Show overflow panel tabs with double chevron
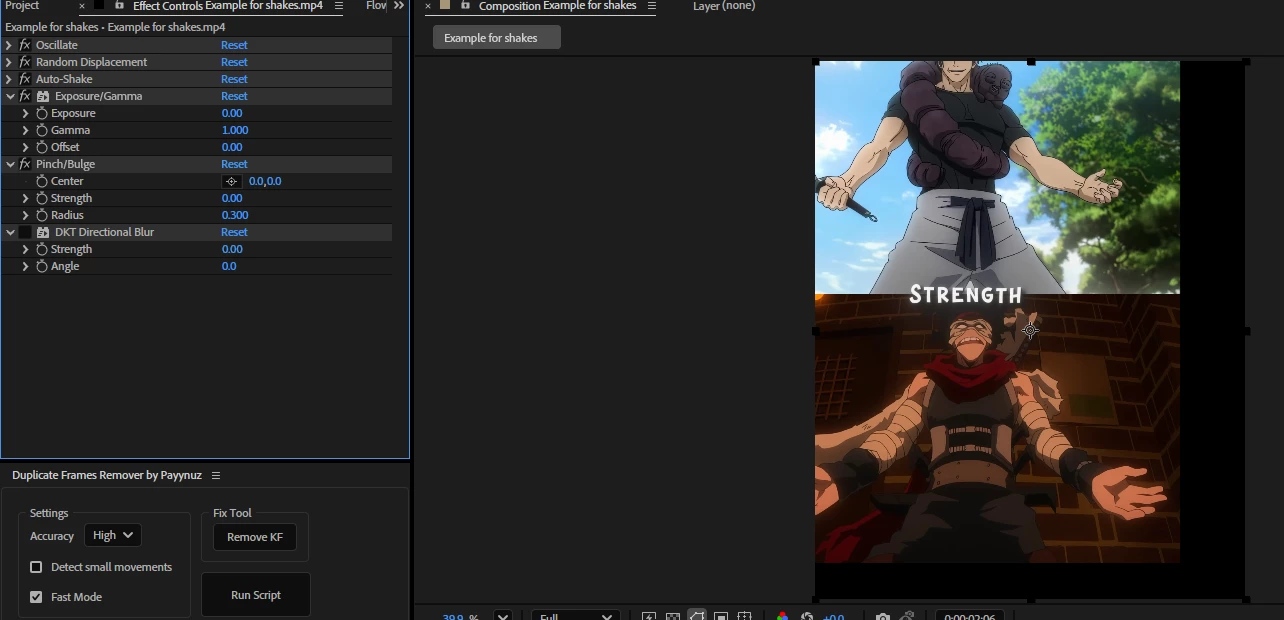This screenshot has width=1284, height=620. [399, 6]
